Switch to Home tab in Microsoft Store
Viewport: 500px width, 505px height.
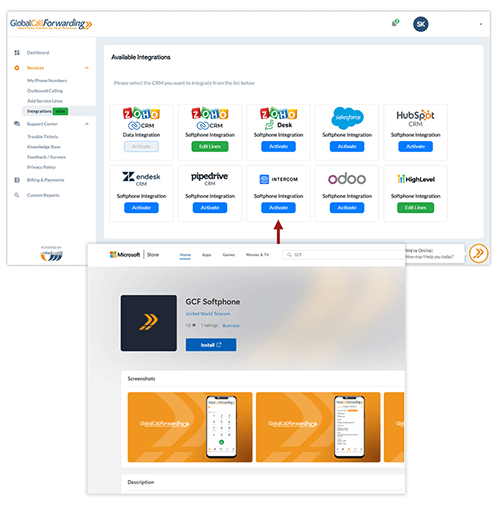point(185,255)
